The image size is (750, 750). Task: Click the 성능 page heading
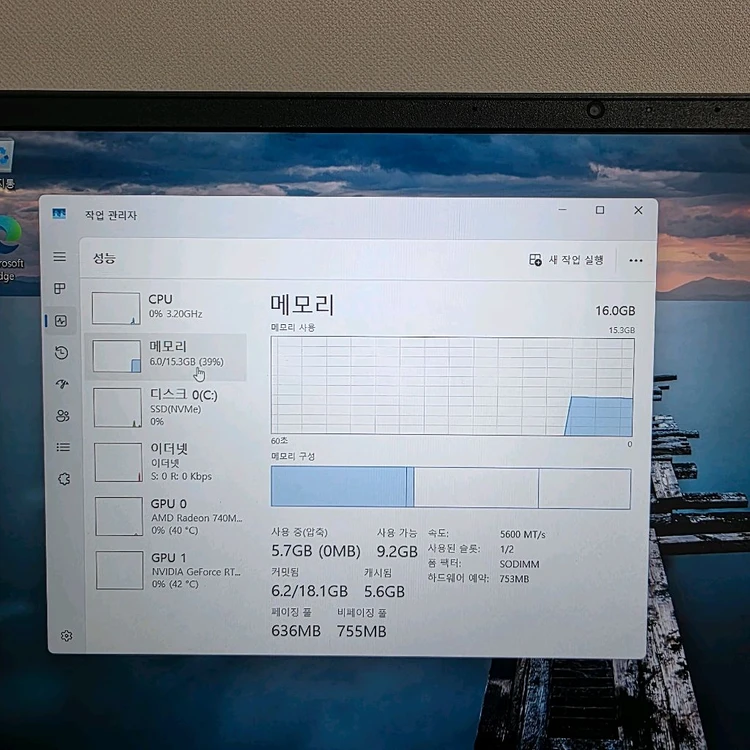coord(104,258)
